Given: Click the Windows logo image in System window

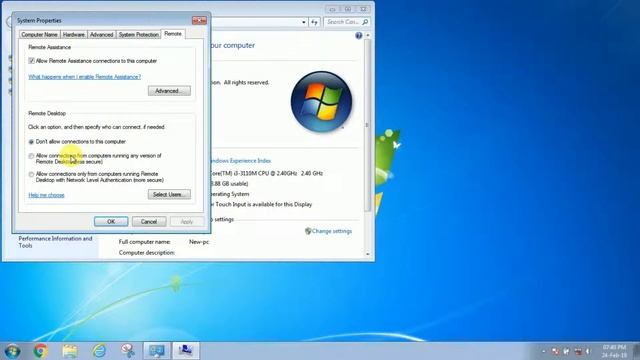Looking at the screenshot, I should click(321, 102).
